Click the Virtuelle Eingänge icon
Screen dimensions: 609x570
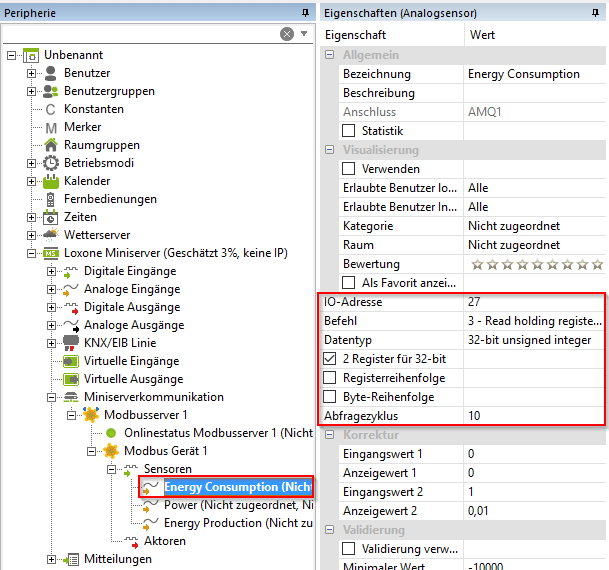click(x=71, y=361)
